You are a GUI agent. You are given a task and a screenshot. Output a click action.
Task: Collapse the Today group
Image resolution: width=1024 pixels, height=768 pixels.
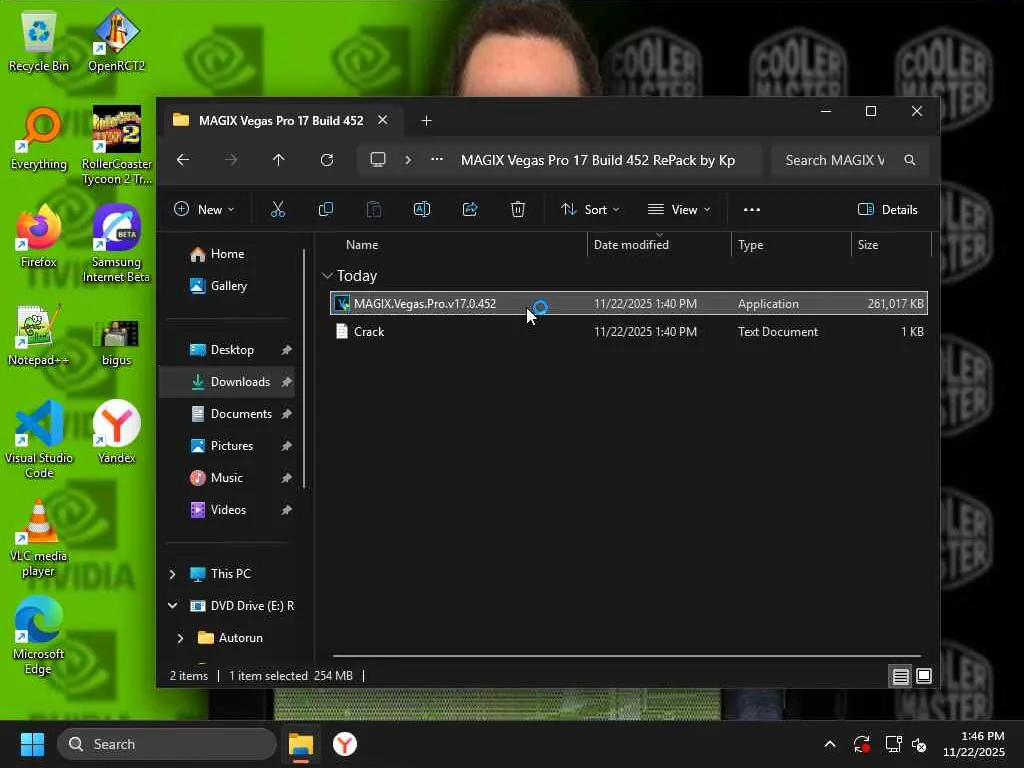[x=327, y=276]
